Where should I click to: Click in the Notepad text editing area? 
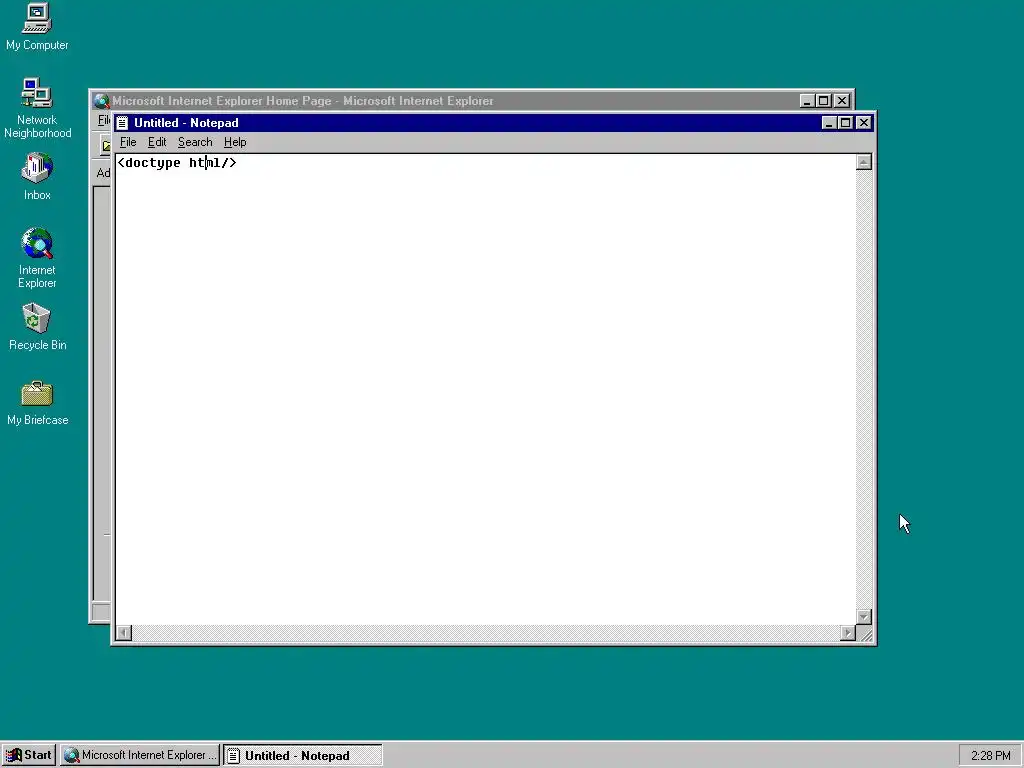coord(486,389)
